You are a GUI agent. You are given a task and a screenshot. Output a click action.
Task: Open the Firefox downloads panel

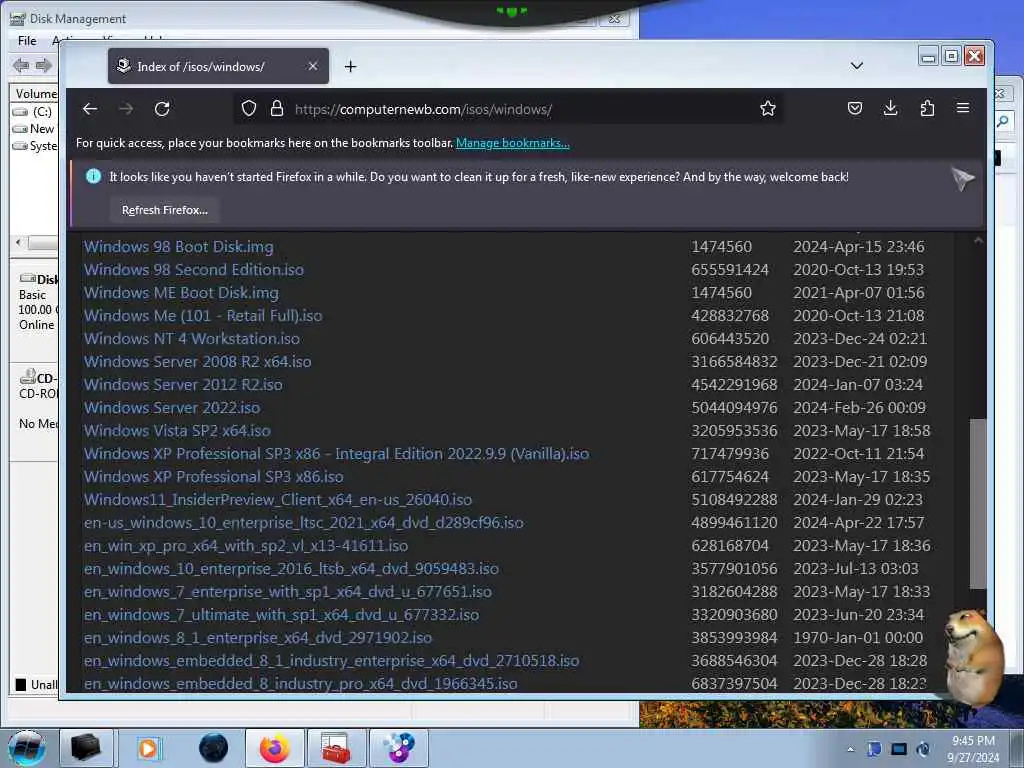coord(890,108)
